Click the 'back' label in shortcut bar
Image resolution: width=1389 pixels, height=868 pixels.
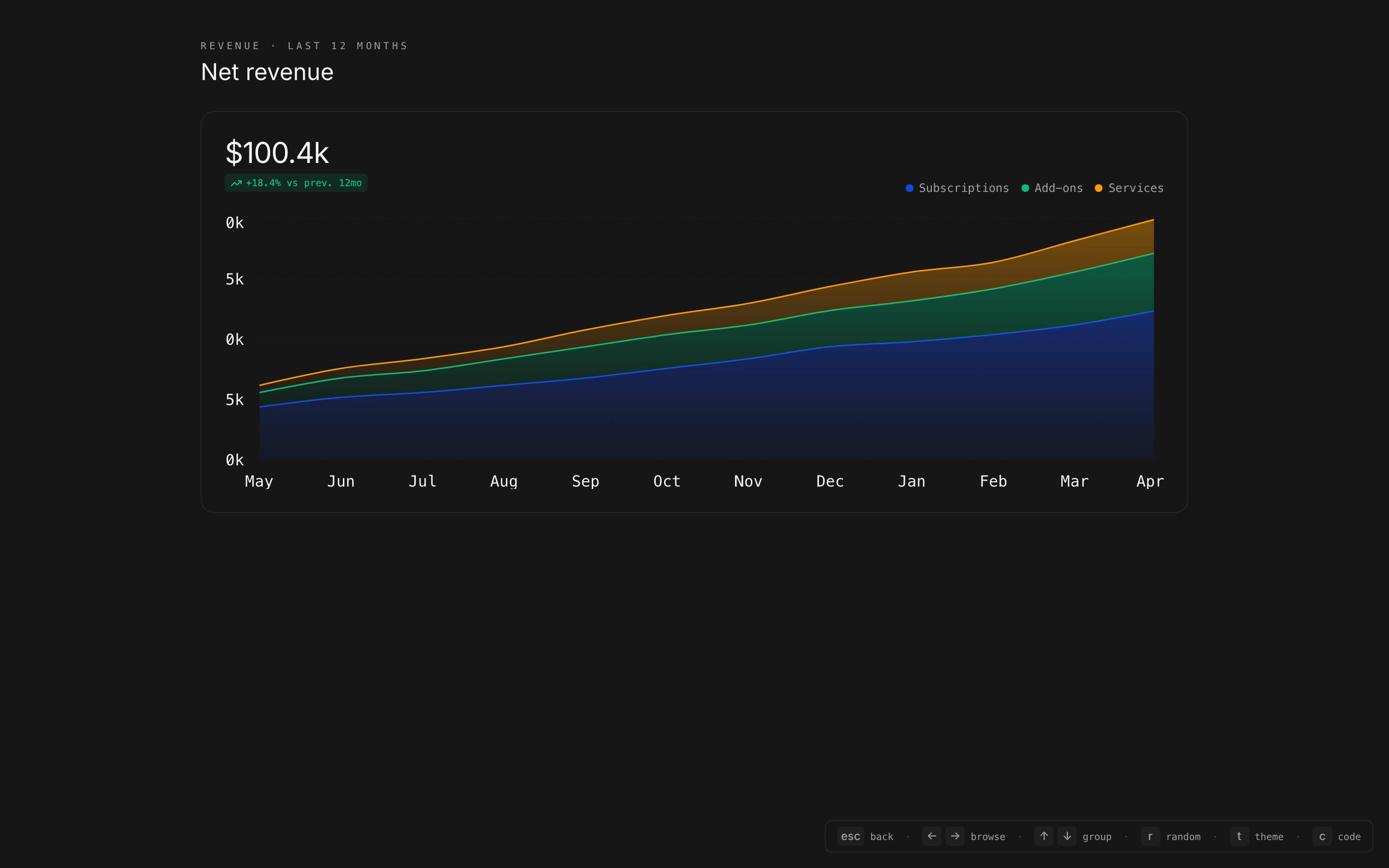pos(882,837)
